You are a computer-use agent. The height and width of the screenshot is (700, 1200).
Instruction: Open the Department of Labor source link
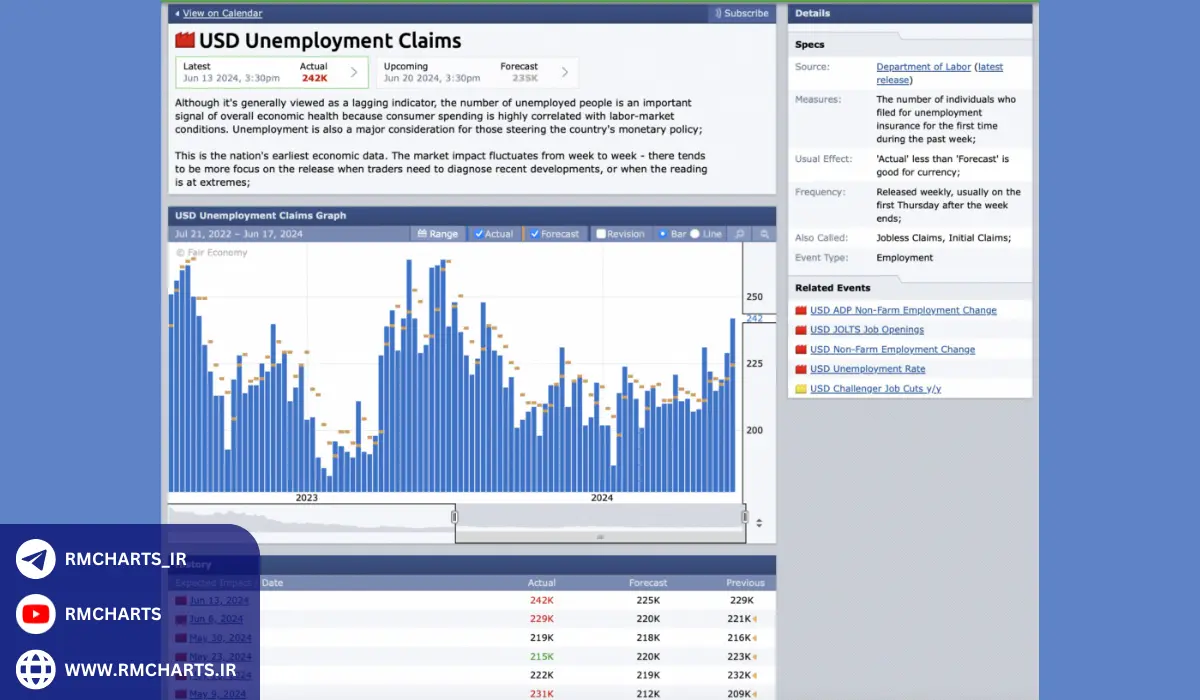pyautogui.click(x=923, y=67)
